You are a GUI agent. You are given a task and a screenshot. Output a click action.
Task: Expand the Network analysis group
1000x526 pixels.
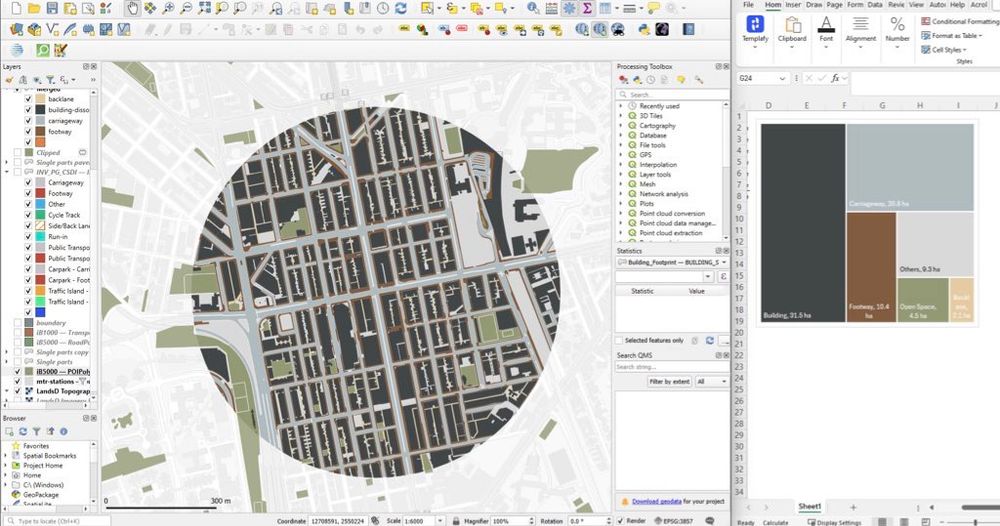click(621, 194)
